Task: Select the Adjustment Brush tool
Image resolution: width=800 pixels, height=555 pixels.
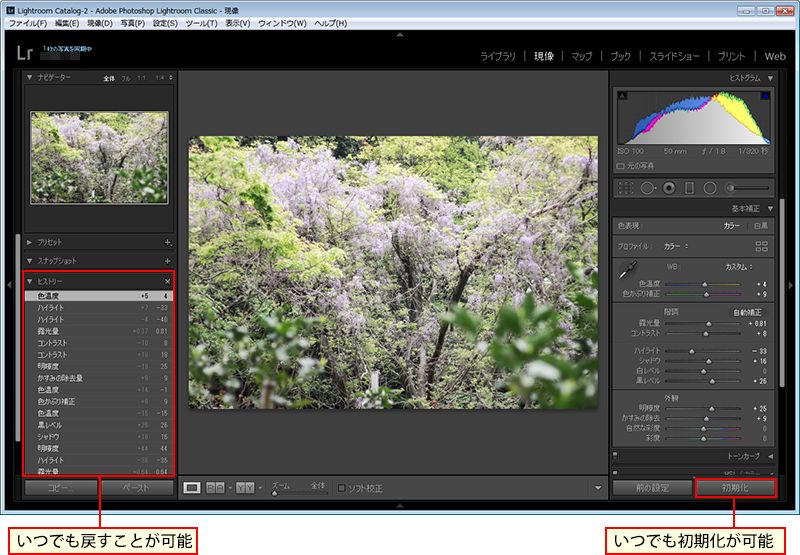Action: click(748, 188)
